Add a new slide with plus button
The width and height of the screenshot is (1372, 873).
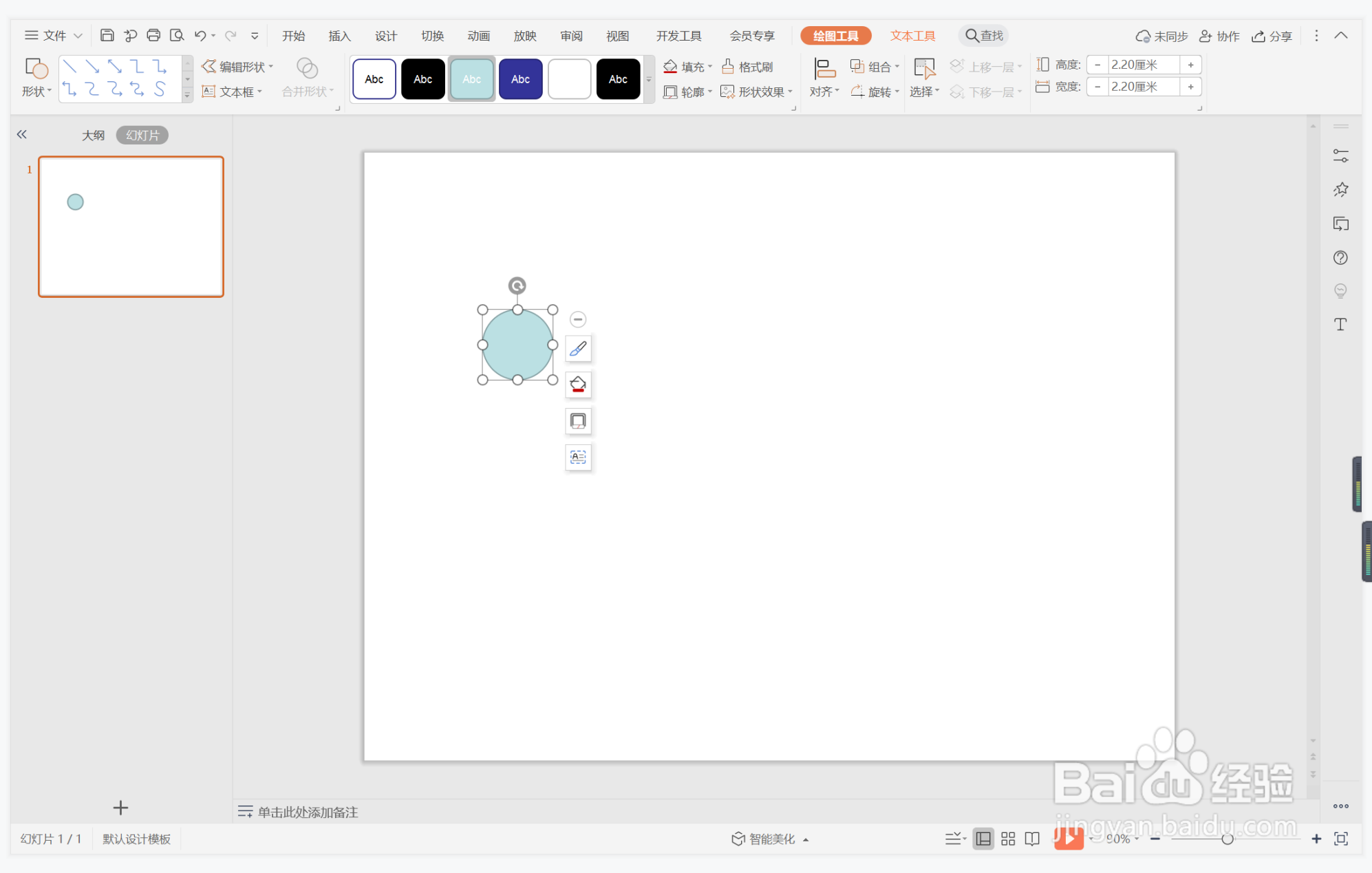[x=120, y=807]
